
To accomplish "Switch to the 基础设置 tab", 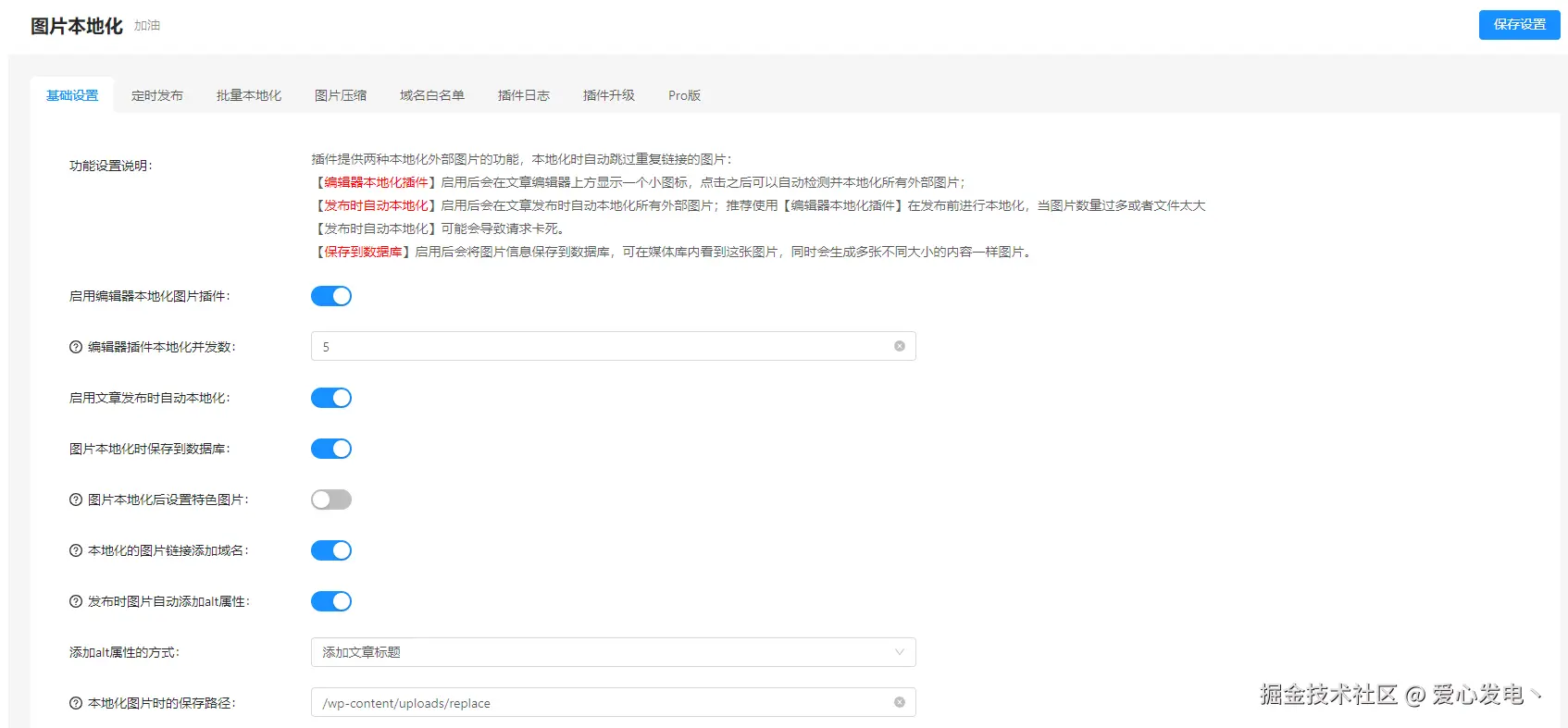I will click(72, 95).
